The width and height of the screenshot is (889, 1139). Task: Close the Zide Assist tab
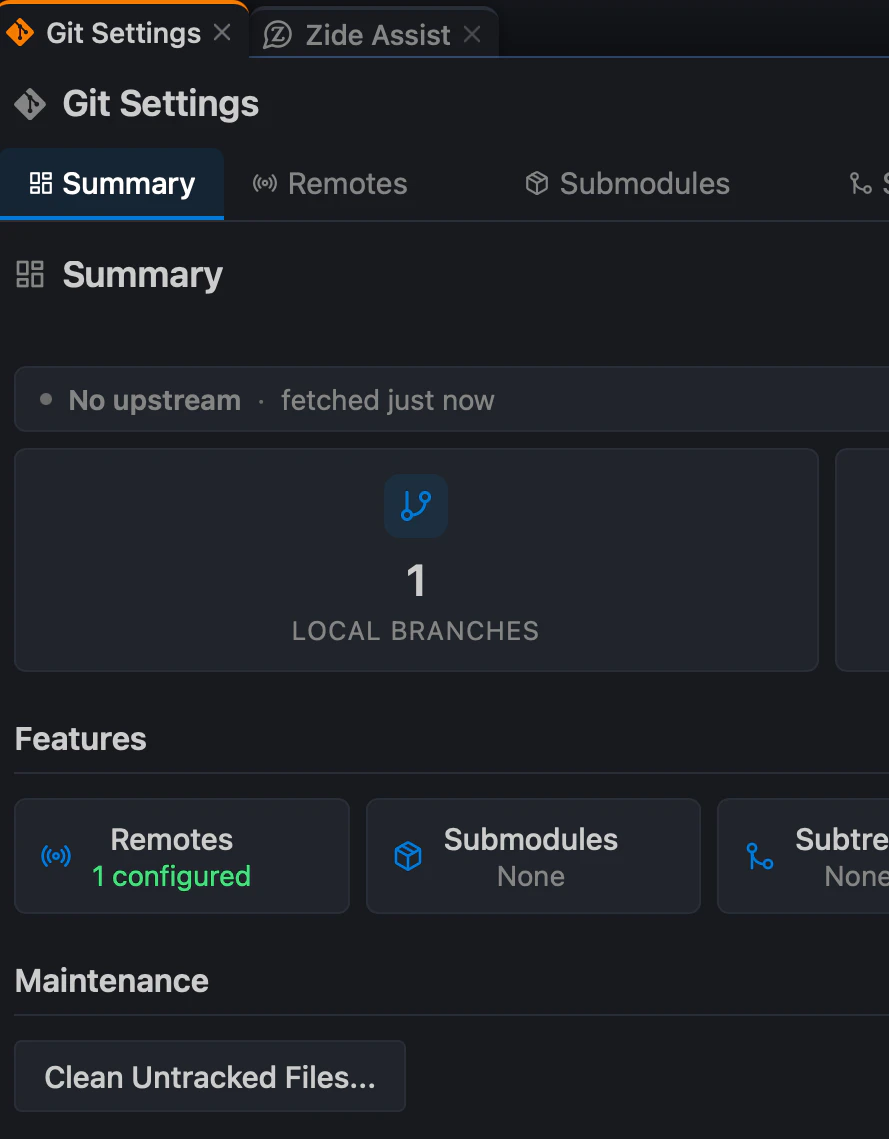coord(472,33)
